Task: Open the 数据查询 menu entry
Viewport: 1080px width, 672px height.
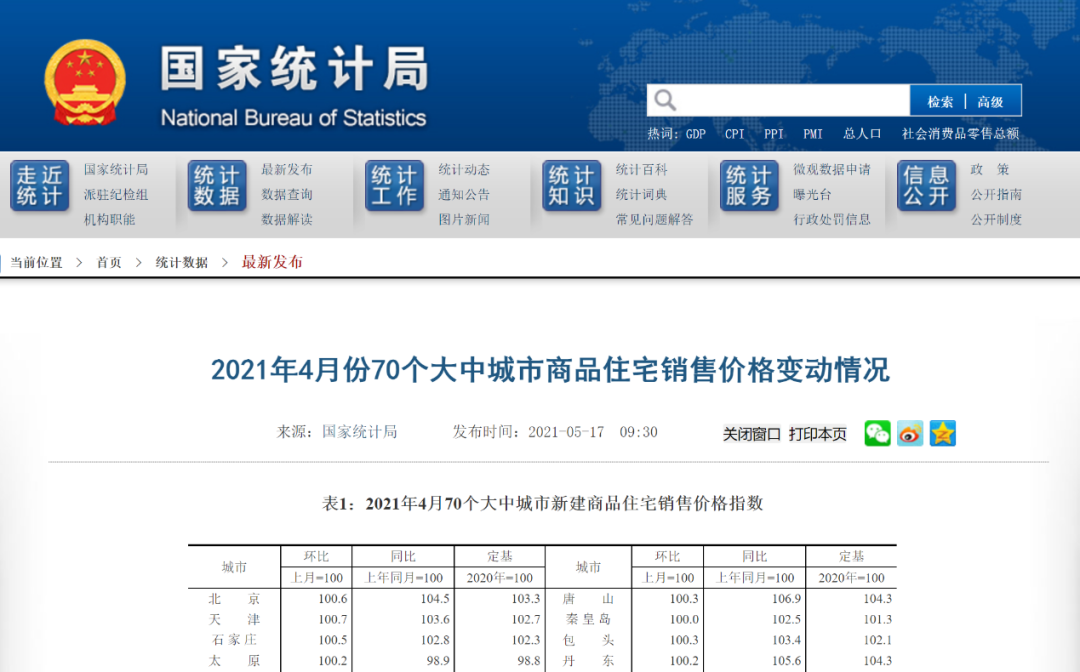Action: pyautogui.click(x=285, y=195)
